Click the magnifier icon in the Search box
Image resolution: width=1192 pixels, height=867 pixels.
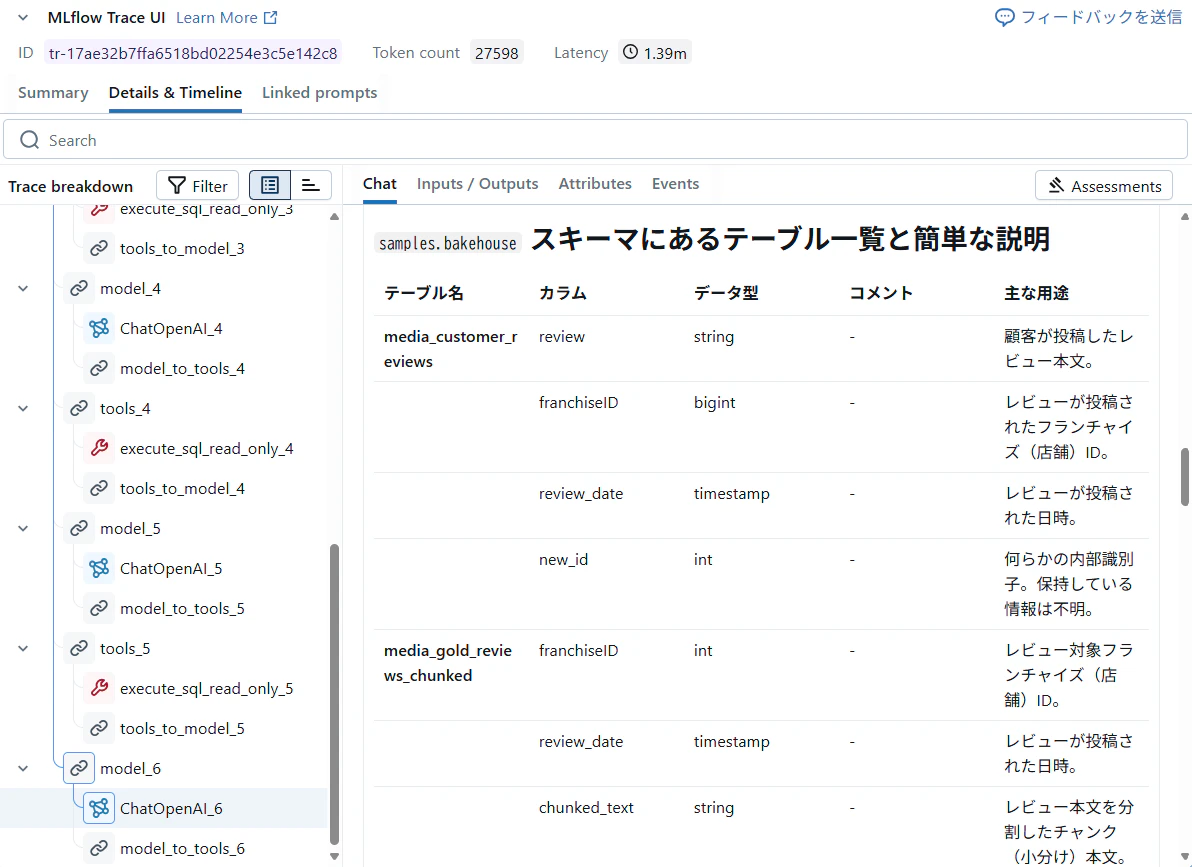(30, 140)
